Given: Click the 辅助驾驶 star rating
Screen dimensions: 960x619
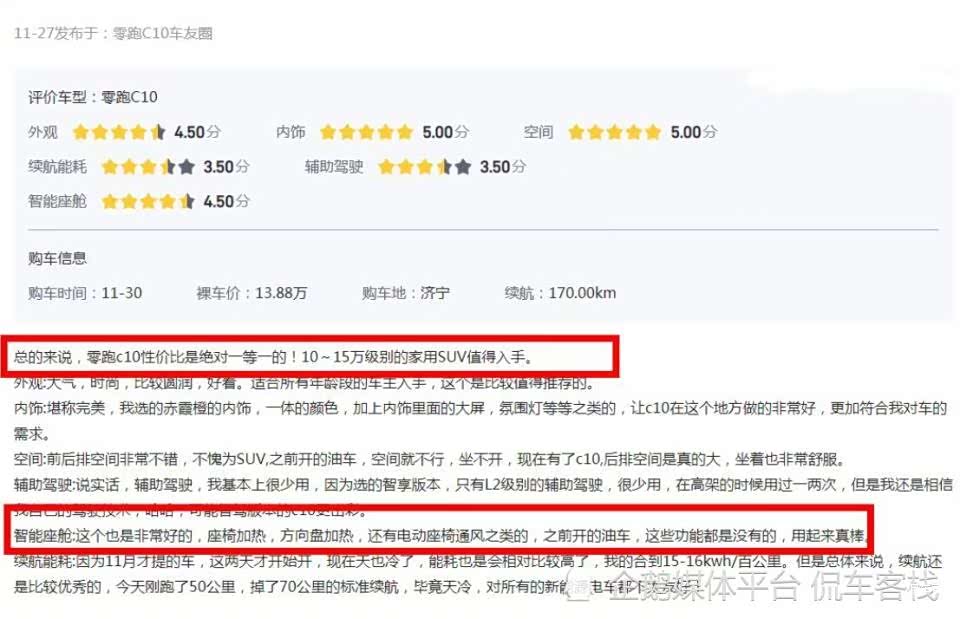Looking at the screenshot, I should [x=425, y=167].
